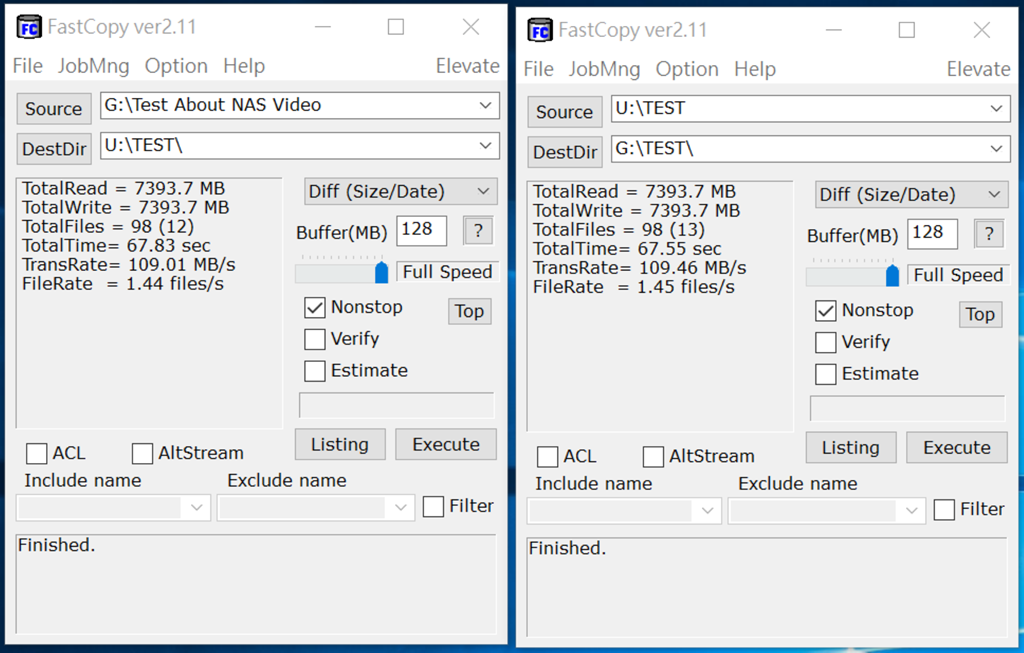Click the Top button in right window
This screenshot has height=653, width=1024.
(980, 315)
